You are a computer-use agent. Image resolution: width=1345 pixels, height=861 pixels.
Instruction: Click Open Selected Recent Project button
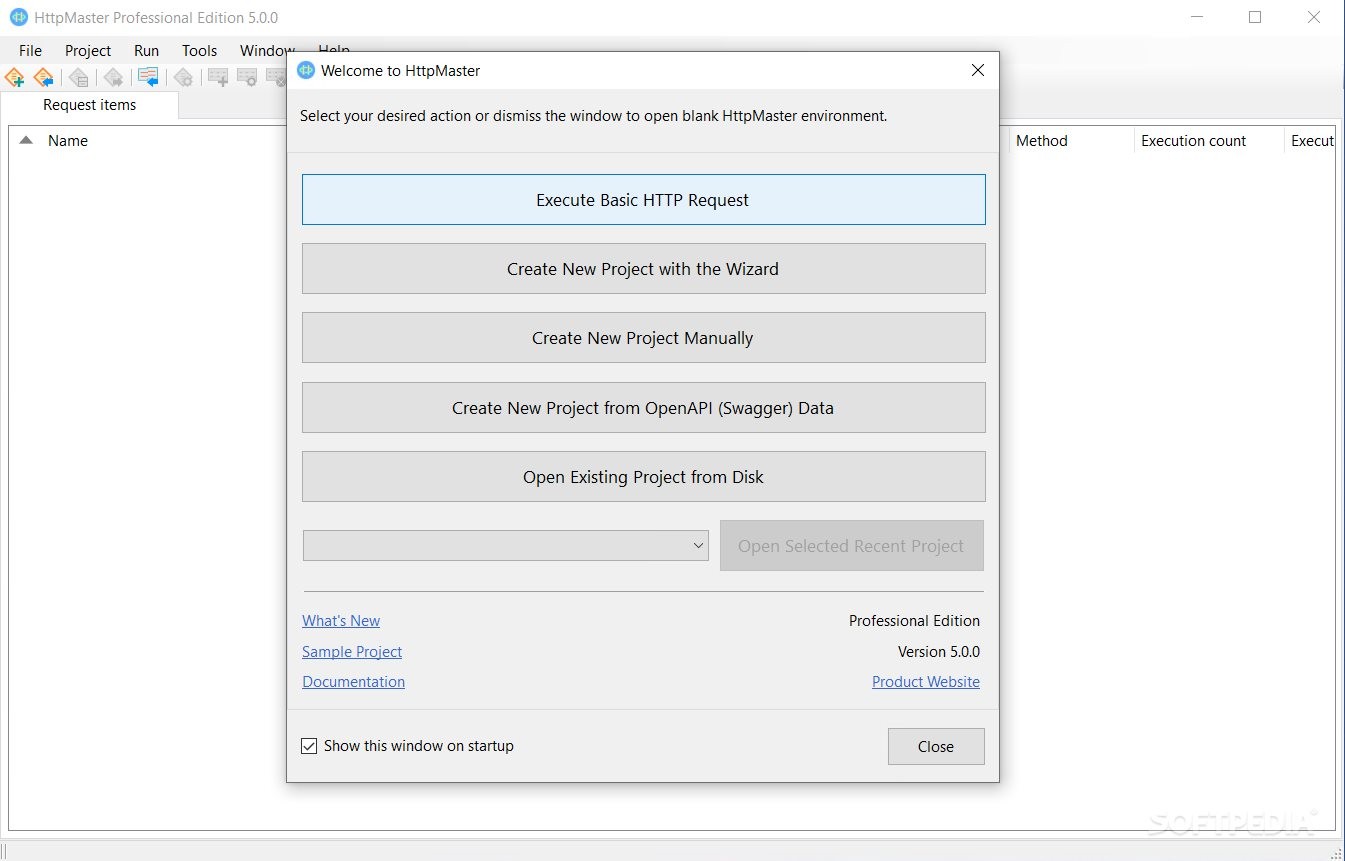pyautogui.click(x=851, y=546)
